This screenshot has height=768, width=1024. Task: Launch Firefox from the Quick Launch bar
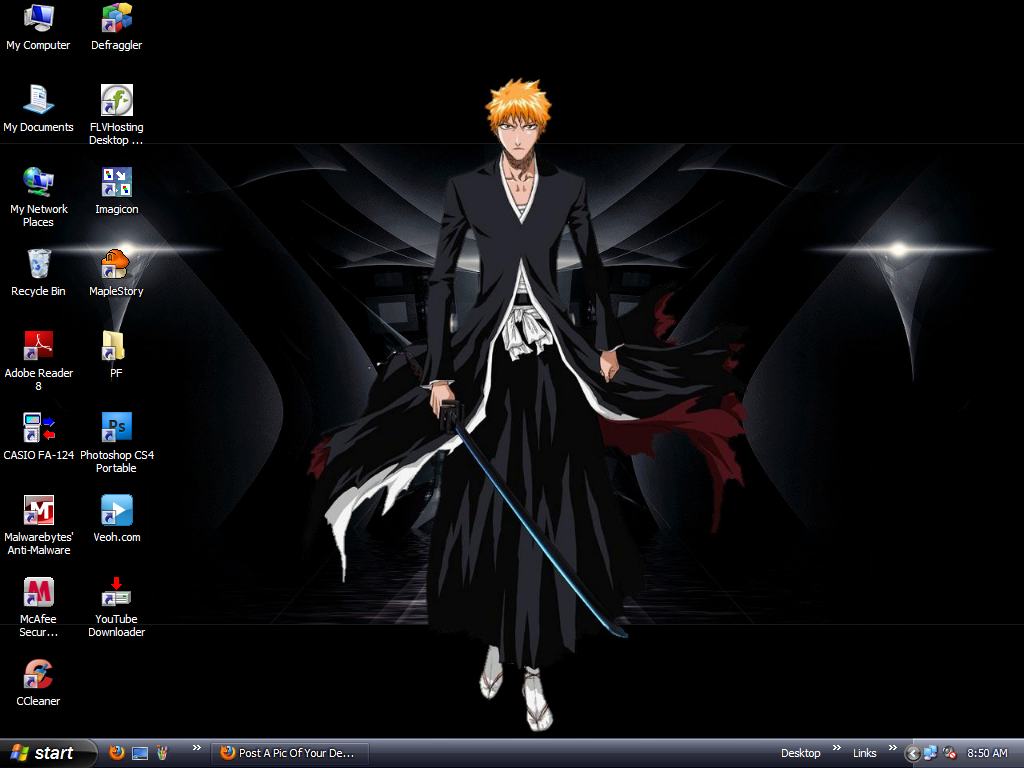pyautogui.click(x=117, y=752)
